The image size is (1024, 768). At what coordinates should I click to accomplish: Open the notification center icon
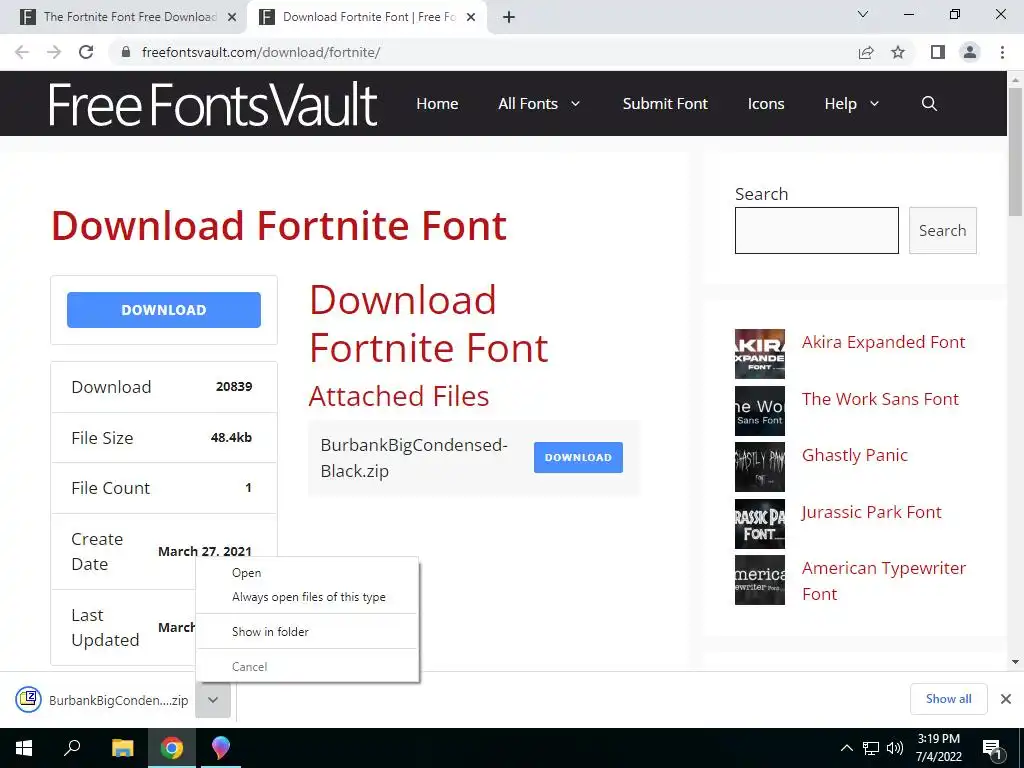point(992,749)
